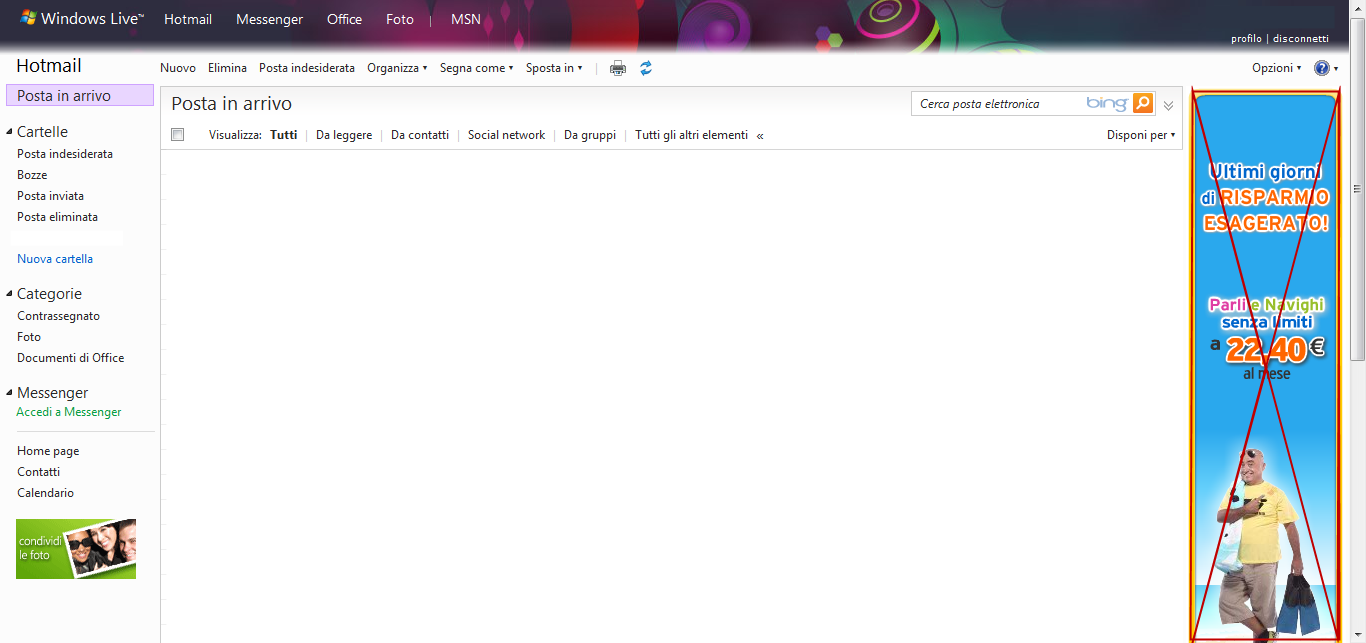Open Messenger in the top navigation
Image resolution: width=1366 pixels, height=643 pixels.
(269, 19)
